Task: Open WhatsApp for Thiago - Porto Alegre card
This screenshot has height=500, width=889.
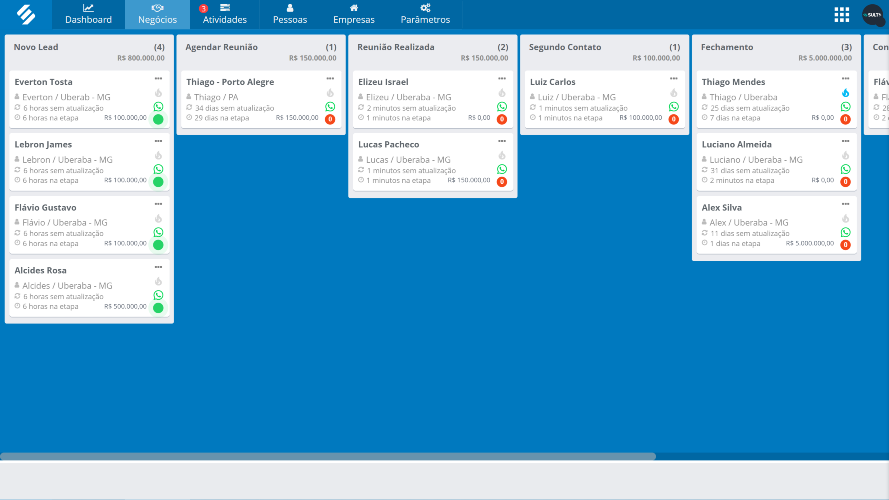Action: click(x=330, y=107)
